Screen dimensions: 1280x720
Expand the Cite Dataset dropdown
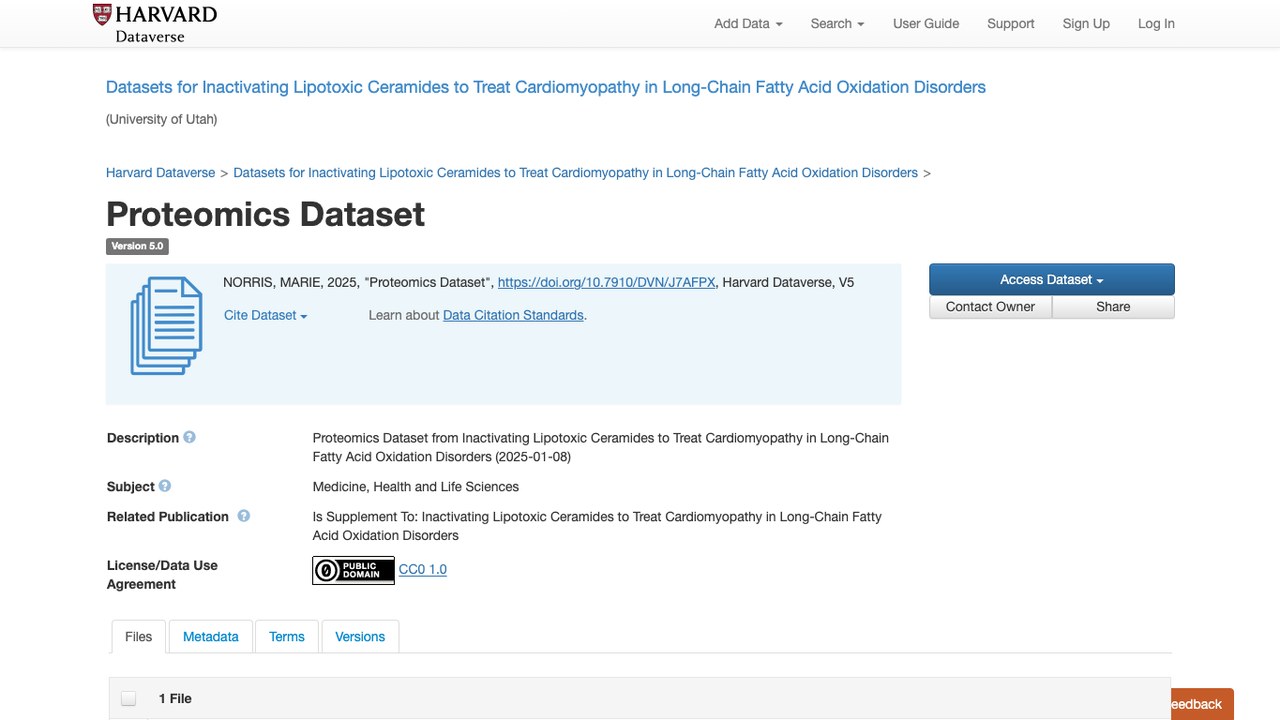[x=265, y=315]
